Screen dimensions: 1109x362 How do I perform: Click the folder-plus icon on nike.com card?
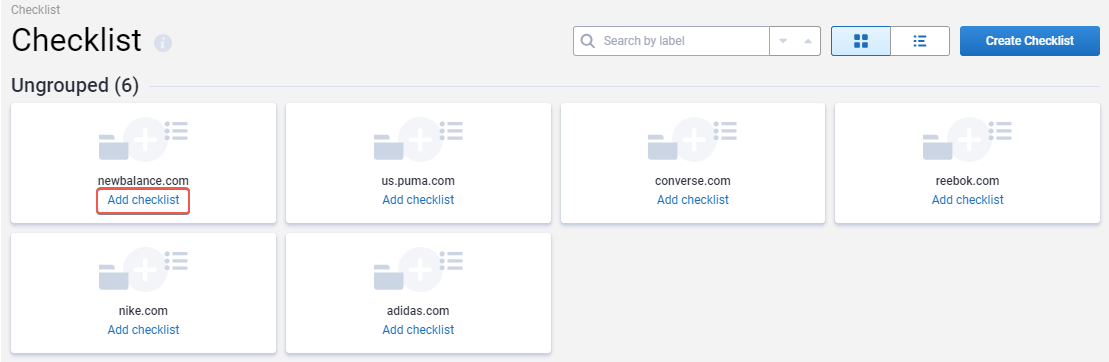coord(144,269)
